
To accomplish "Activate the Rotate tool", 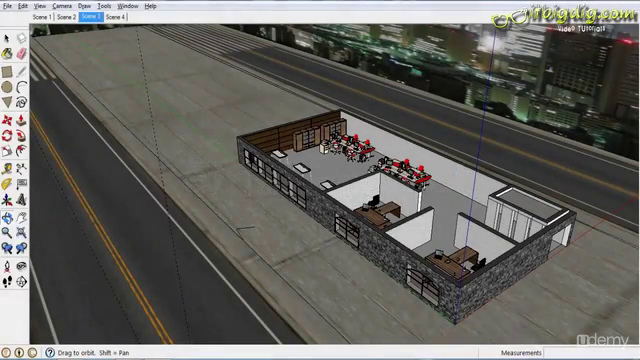I will point(7,135).
